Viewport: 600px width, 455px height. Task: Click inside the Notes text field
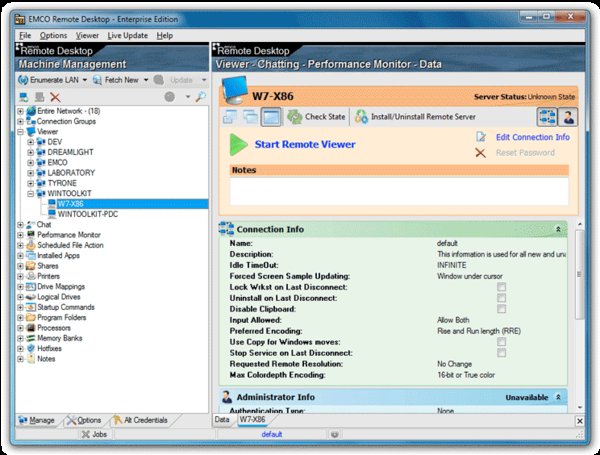[398, 190]
